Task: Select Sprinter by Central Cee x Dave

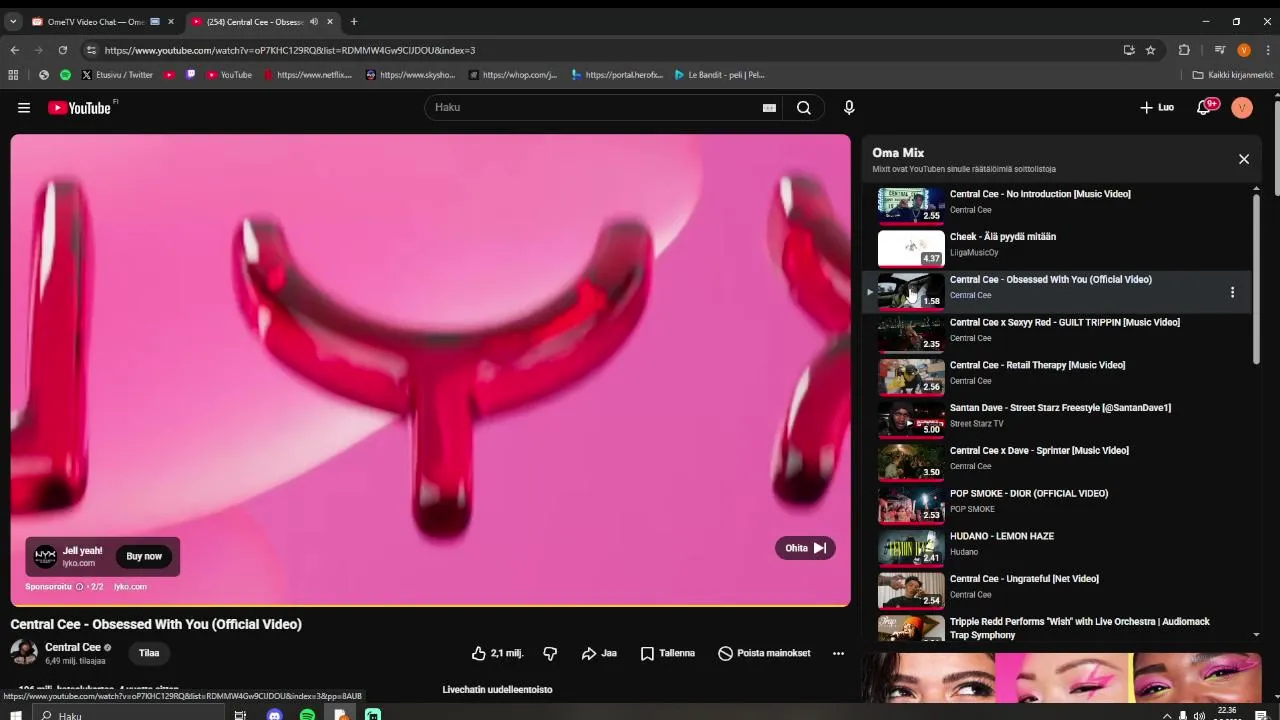Action: (x=1057, y=463)
